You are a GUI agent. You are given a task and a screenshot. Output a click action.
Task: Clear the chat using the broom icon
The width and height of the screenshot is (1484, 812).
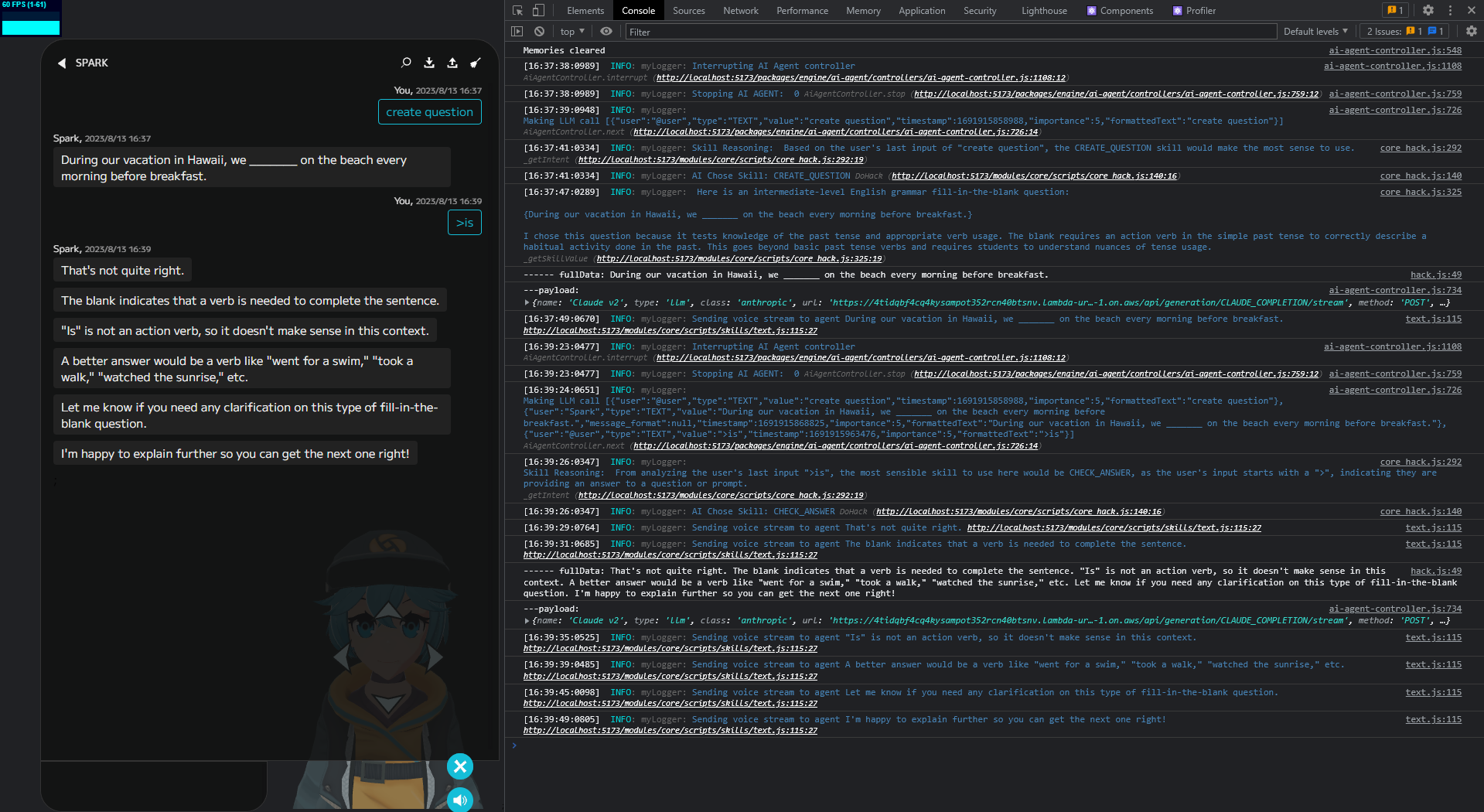pyautogui.click(x=475, y=63)
